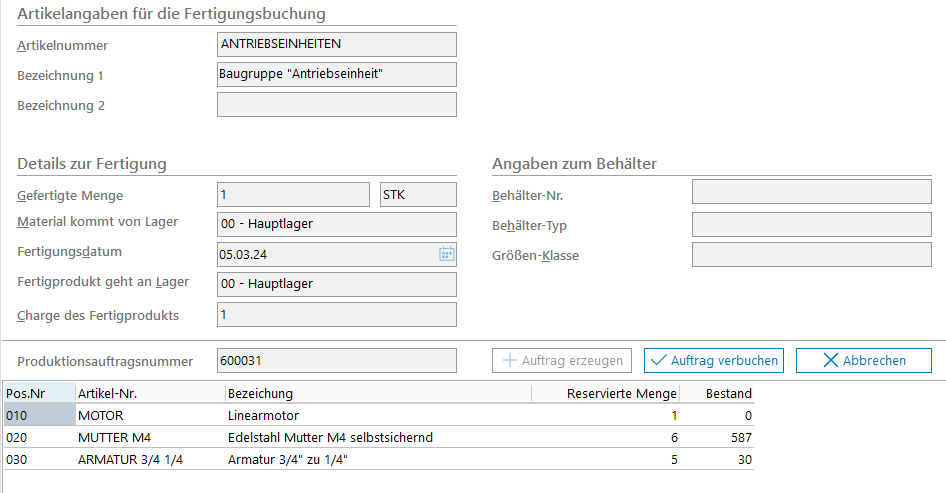Click the Behälter-Typ field
Viewport: 946px width, 493px height.
pos(811,225)
